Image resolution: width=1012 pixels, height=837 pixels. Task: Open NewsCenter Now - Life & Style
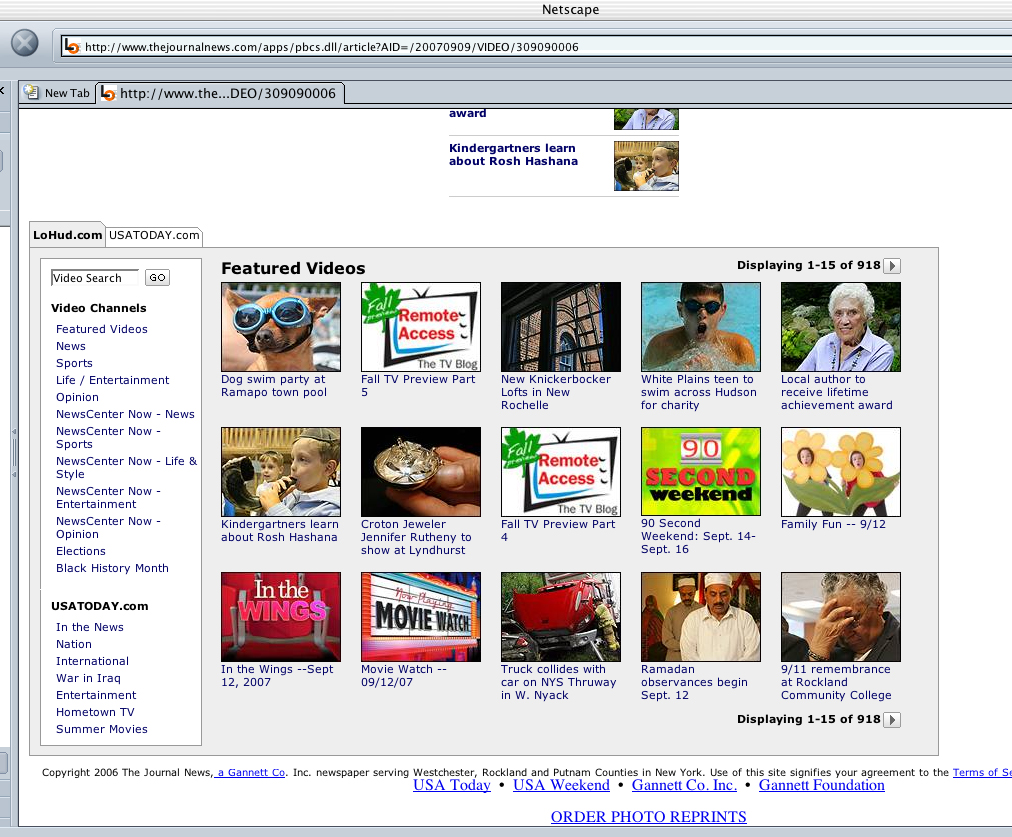126,467
